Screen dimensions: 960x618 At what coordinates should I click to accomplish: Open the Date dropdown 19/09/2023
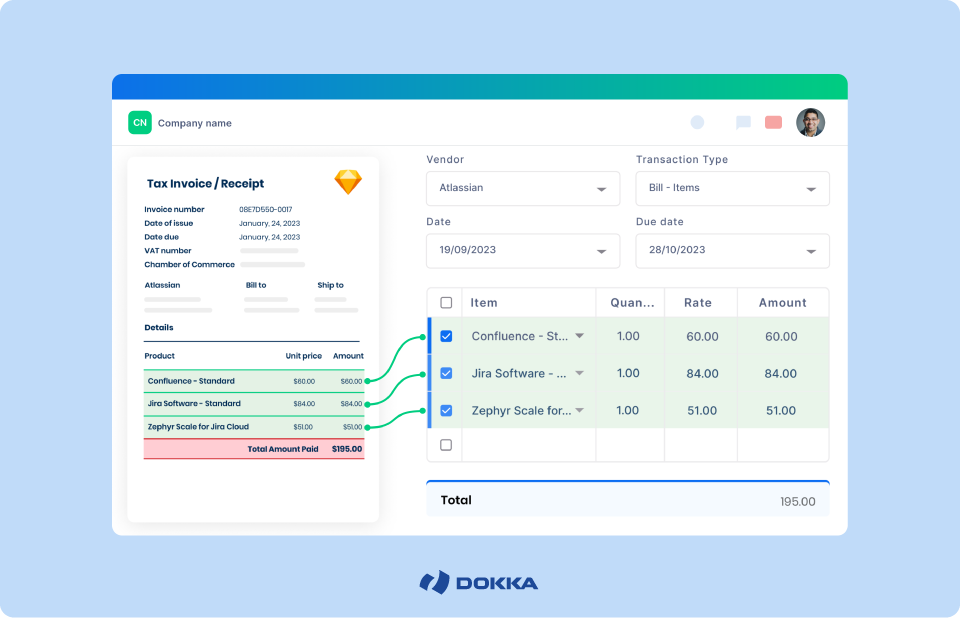tap(523, 251)
